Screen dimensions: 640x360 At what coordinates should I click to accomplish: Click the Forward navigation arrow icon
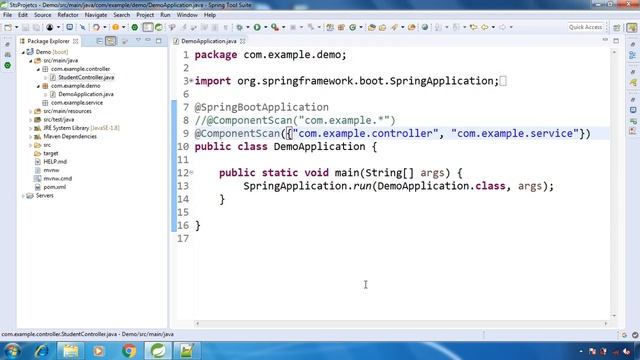(x=502, y=27)
